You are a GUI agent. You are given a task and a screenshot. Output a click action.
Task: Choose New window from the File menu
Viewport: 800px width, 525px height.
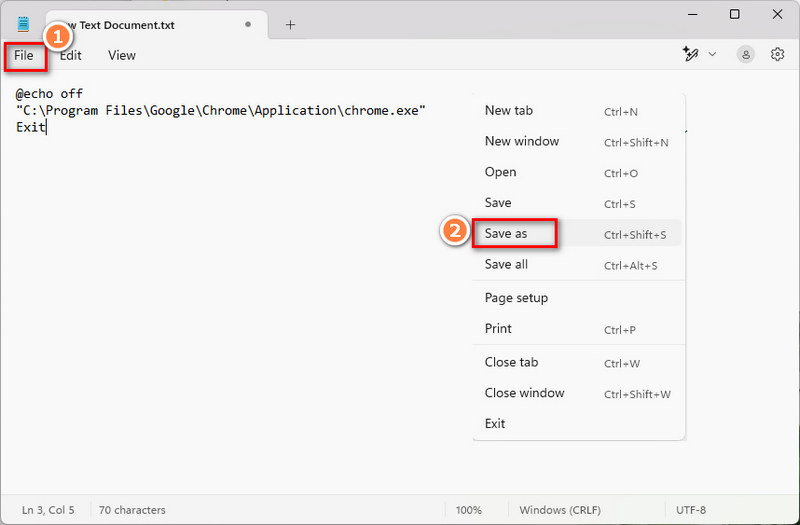(578, 141)
